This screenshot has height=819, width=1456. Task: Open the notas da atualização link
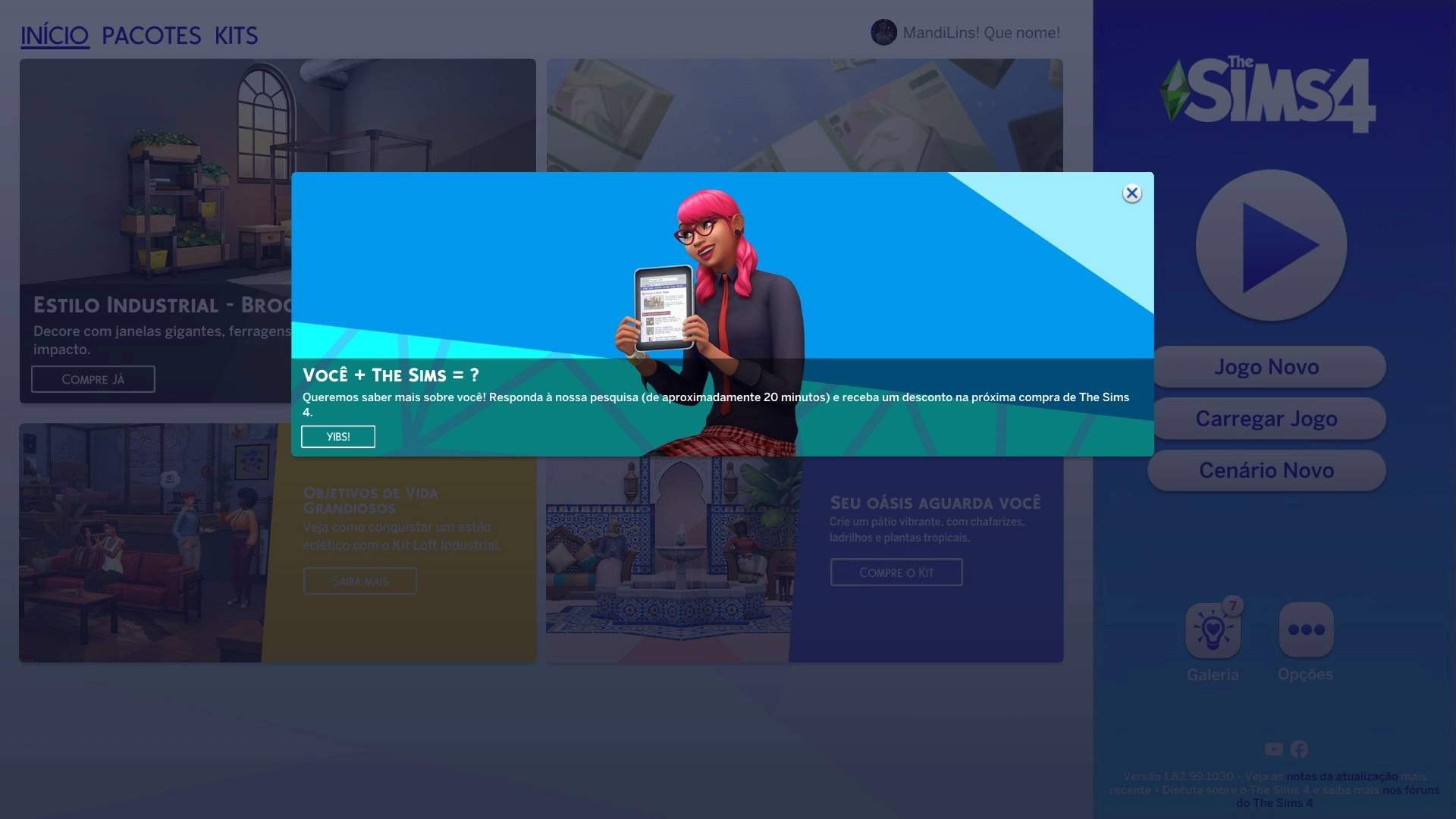tap(1341, 777)
